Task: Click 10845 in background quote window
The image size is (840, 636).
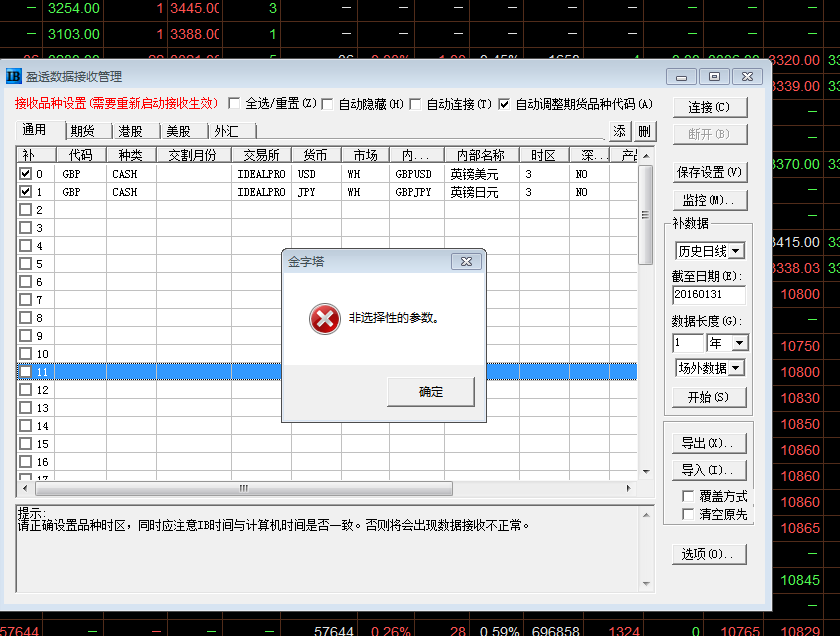Action: [800, 580]
